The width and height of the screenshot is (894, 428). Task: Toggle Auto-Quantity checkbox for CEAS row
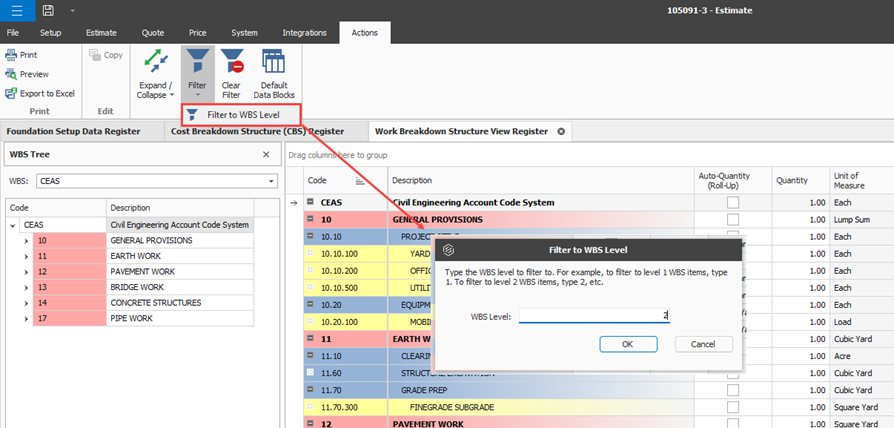click(x=733, y=202)
